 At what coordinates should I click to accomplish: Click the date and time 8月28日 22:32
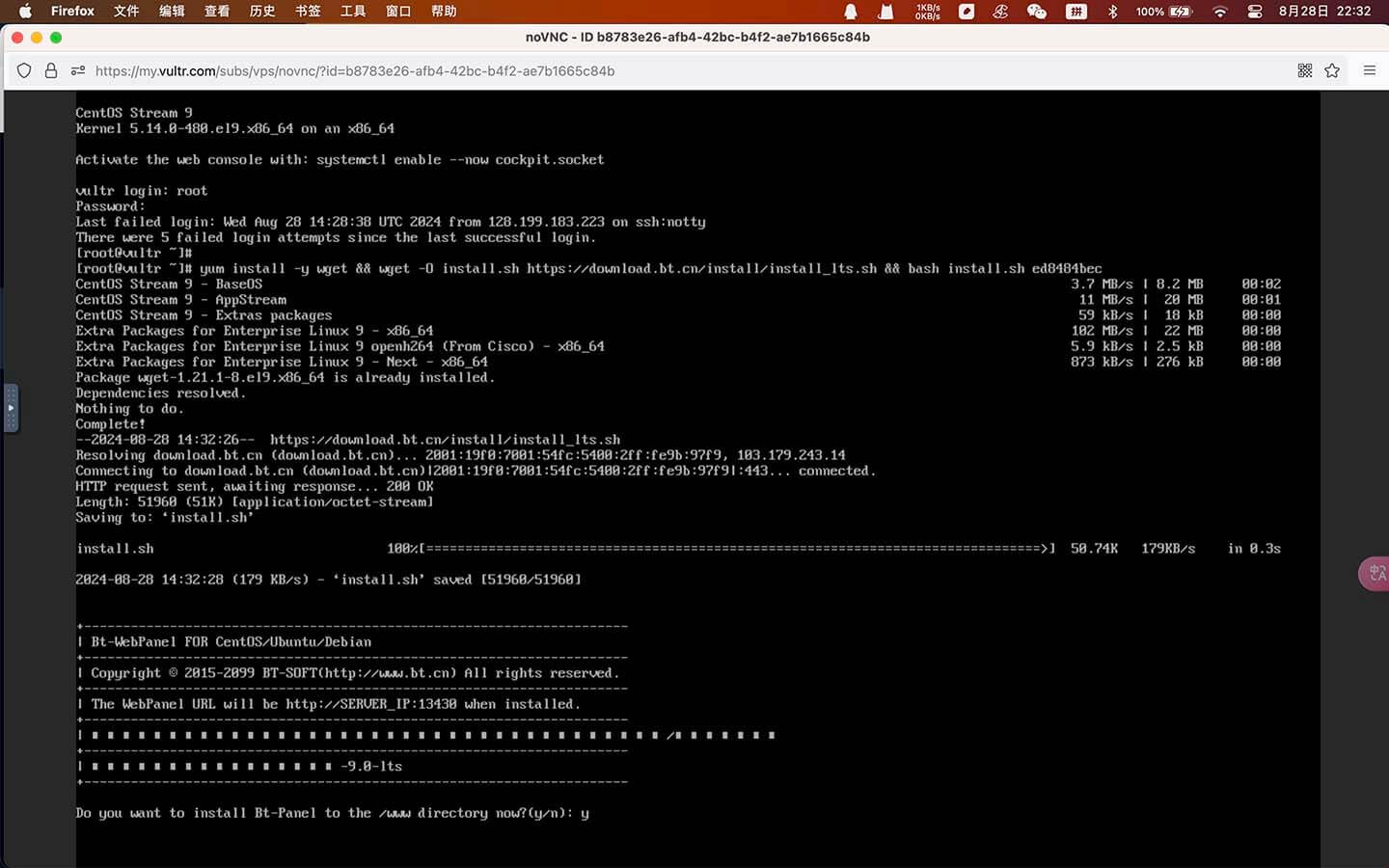[x=1324, y=11]
